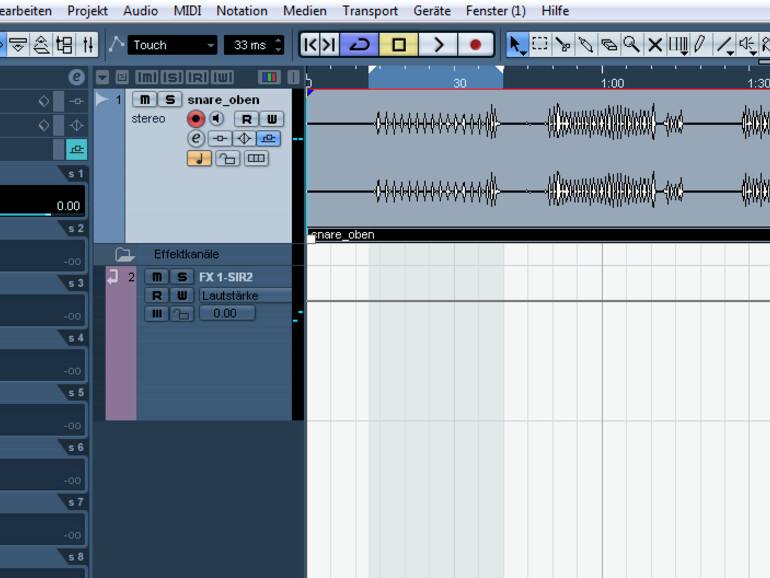
Task: Go to the next marker
Action: tap(329, 45)
